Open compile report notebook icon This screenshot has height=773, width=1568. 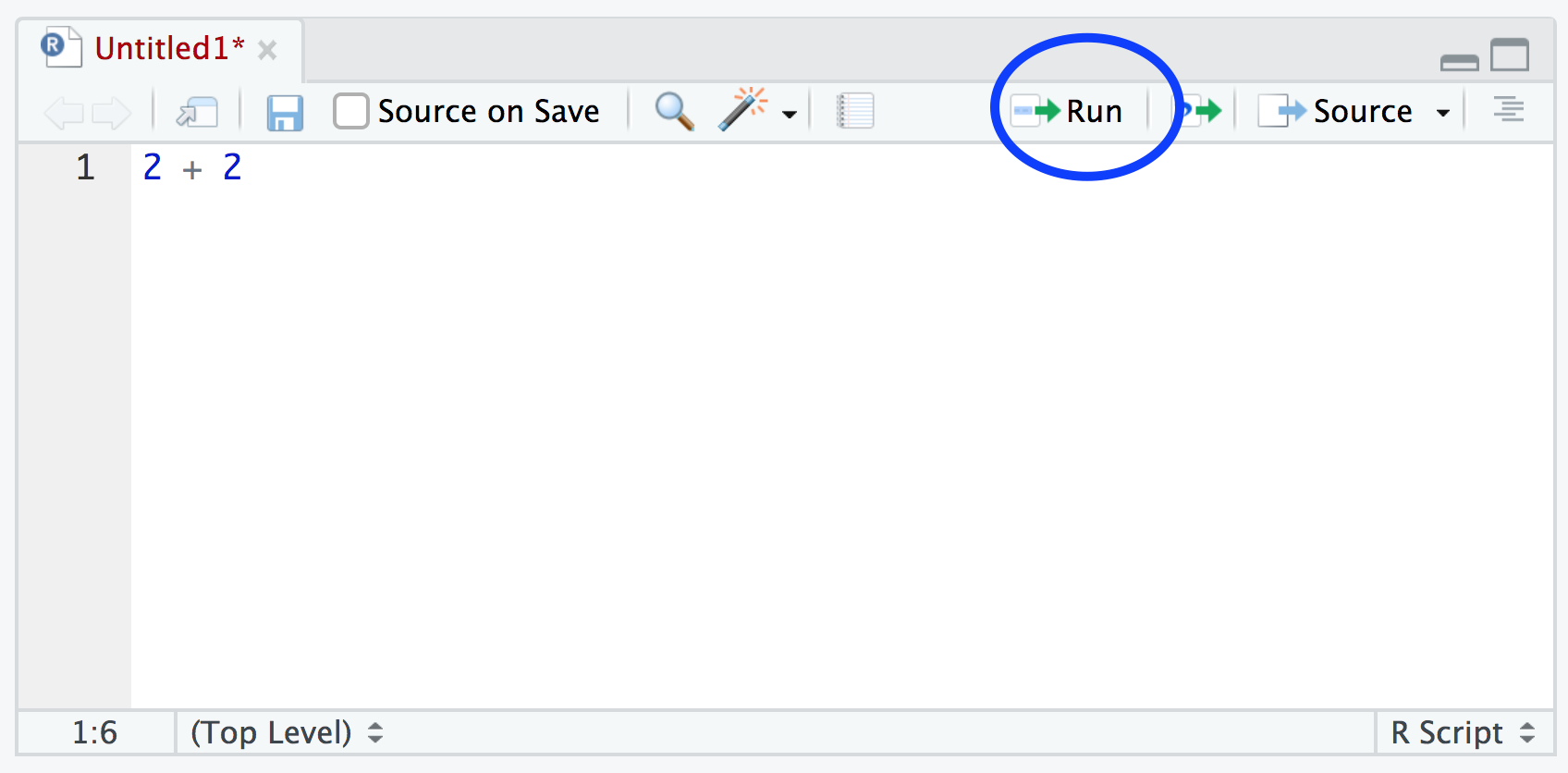[x=855, y=111]
